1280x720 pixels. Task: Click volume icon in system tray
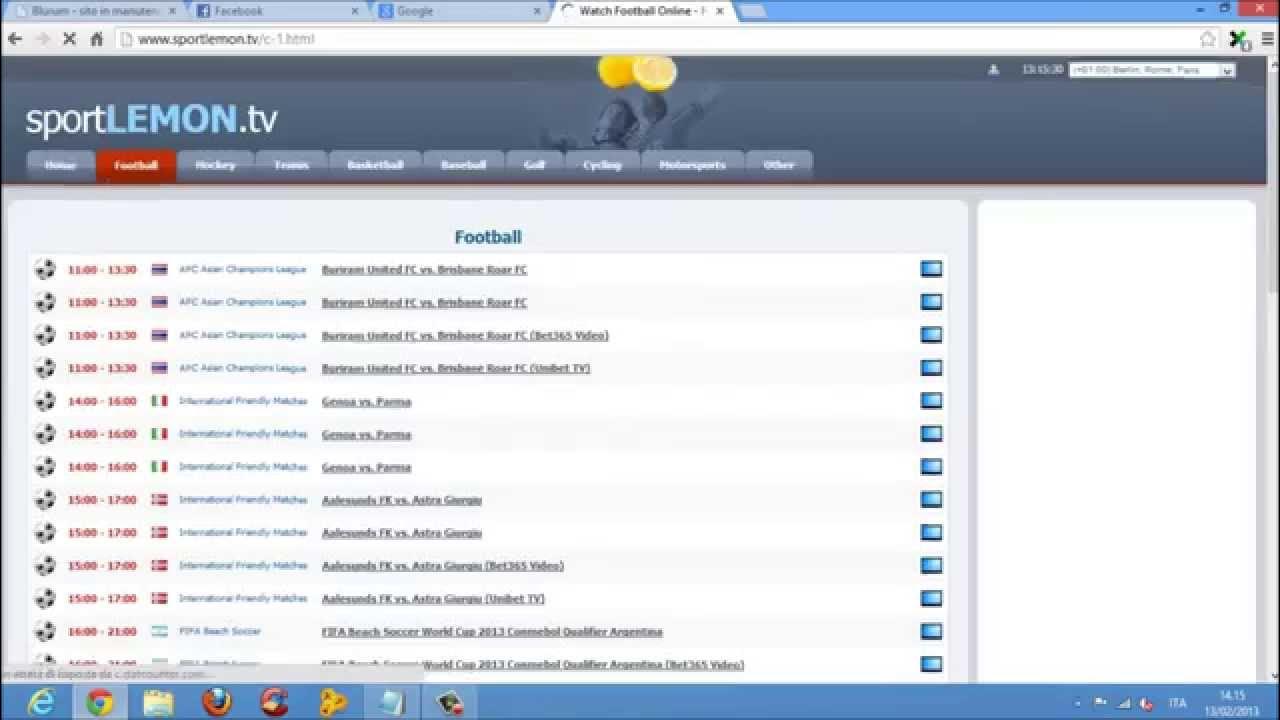click(1146, 703)
